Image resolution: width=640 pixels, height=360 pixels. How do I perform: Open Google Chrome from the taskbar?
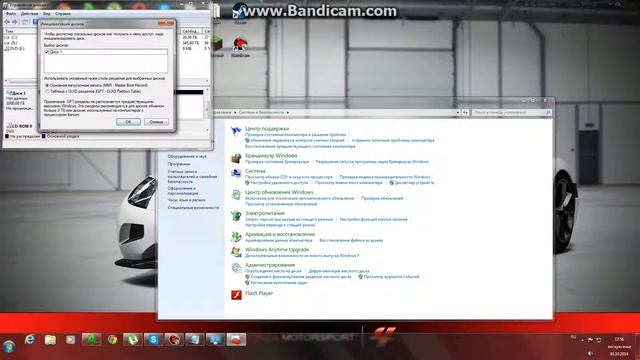click(112, 340)
